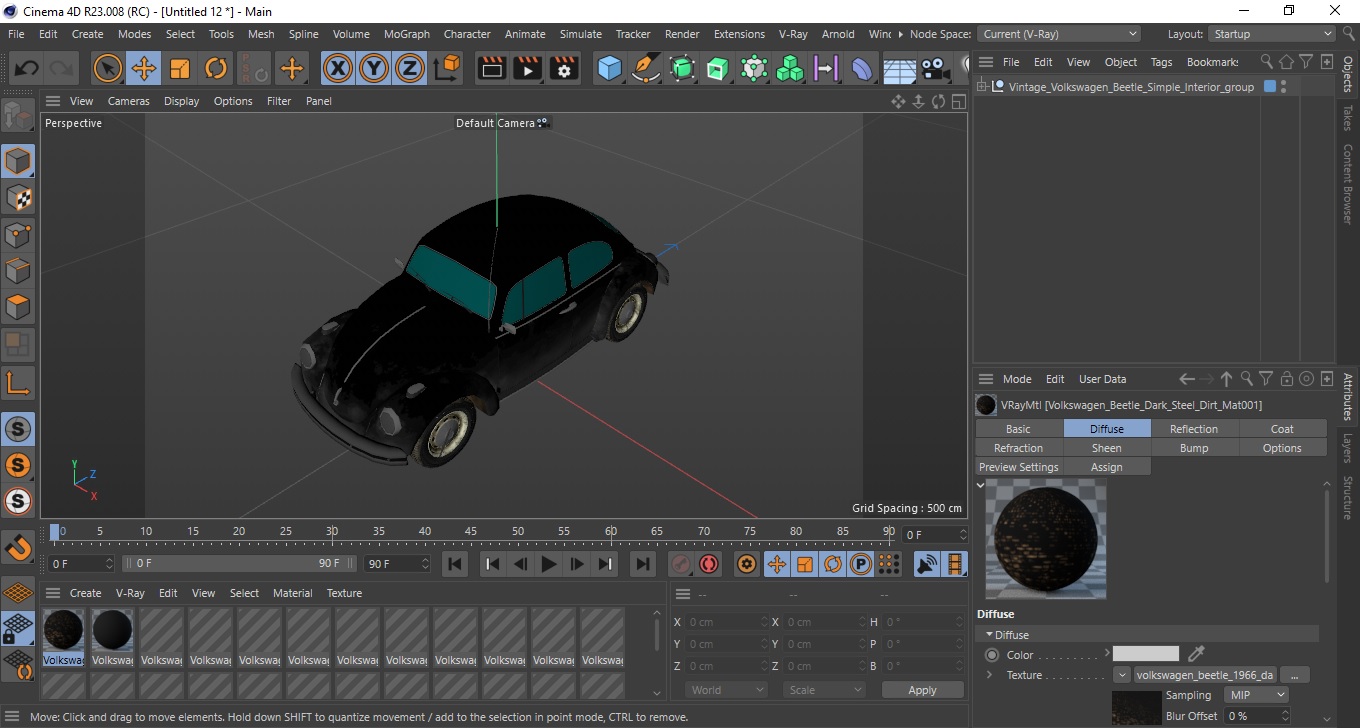Open the MoGraph menu
This screenshot has height=728, width=1360.
click(x=407, y=34)
